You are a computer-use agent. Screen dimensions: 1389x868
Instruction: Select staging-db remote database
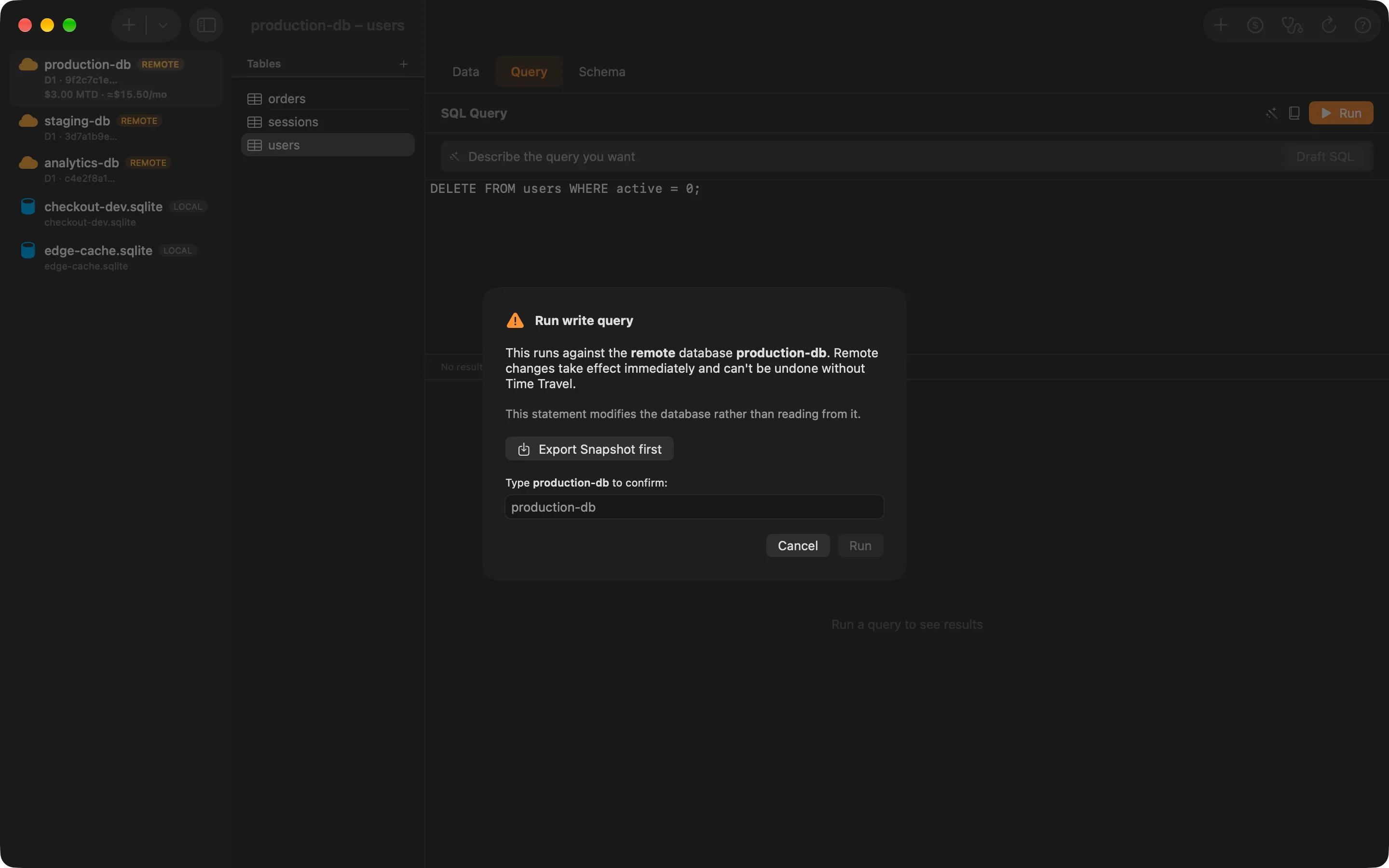[x=116, y=128]
